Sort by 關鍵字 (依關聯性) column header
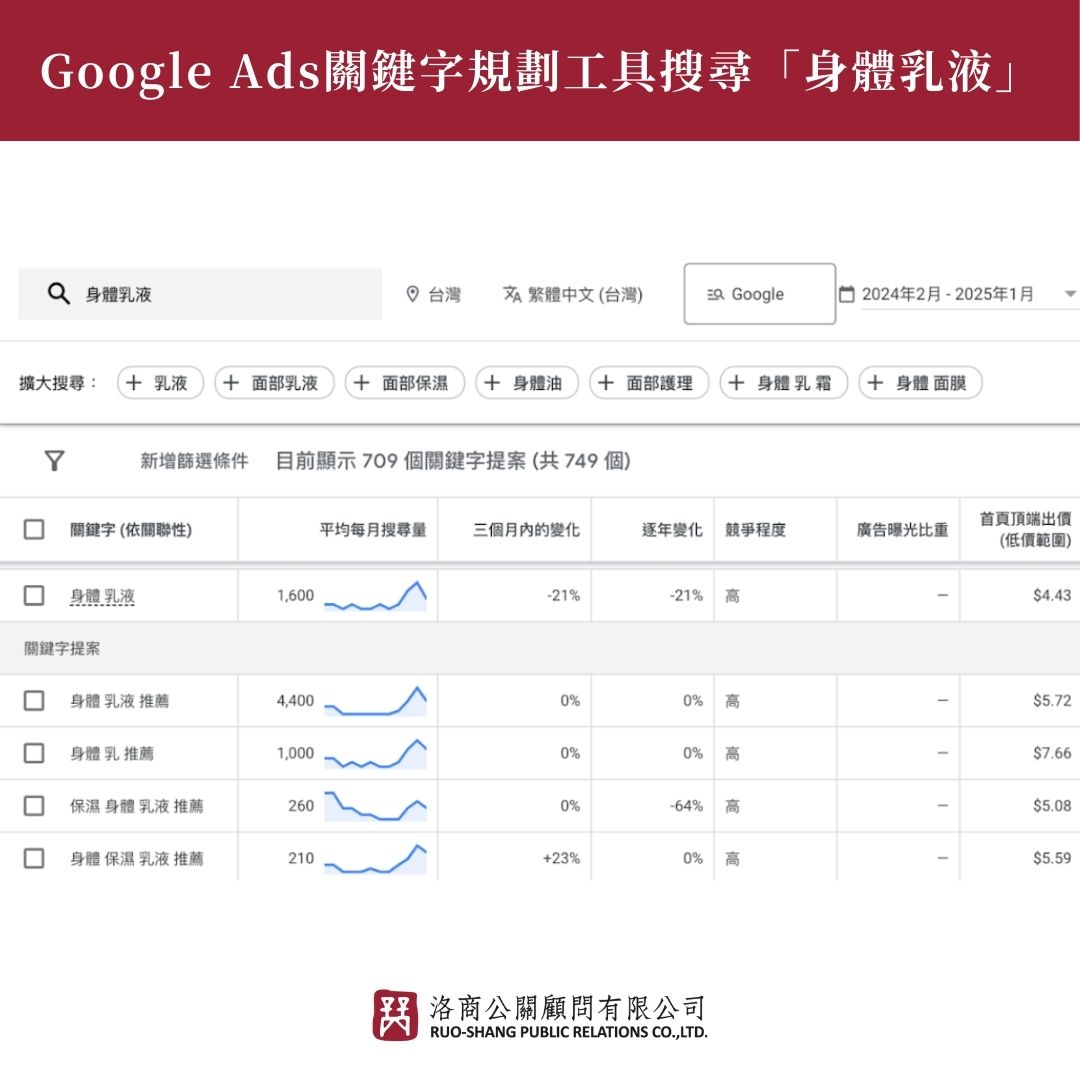The width and height of the screenshot is (1080, 1080). (131, 530)
